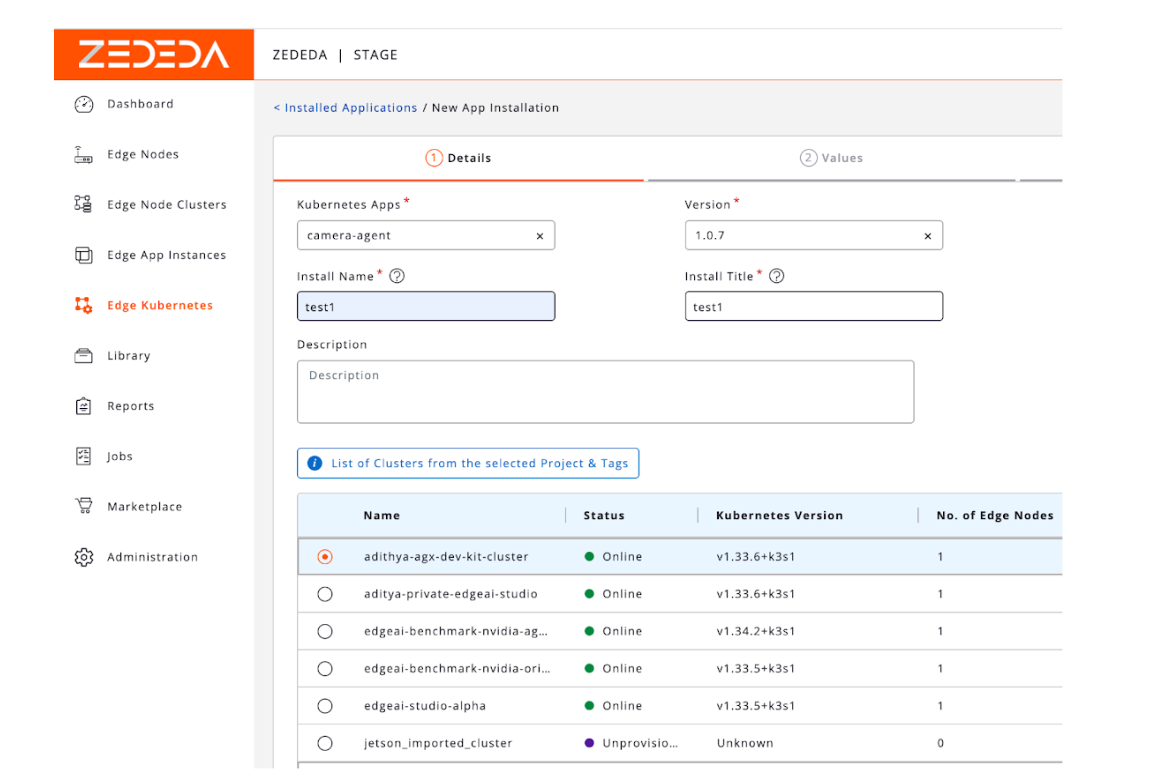Open Reports using the clipboard icon
This screenshot has height=784, width=1167.
tap(84, 406)
